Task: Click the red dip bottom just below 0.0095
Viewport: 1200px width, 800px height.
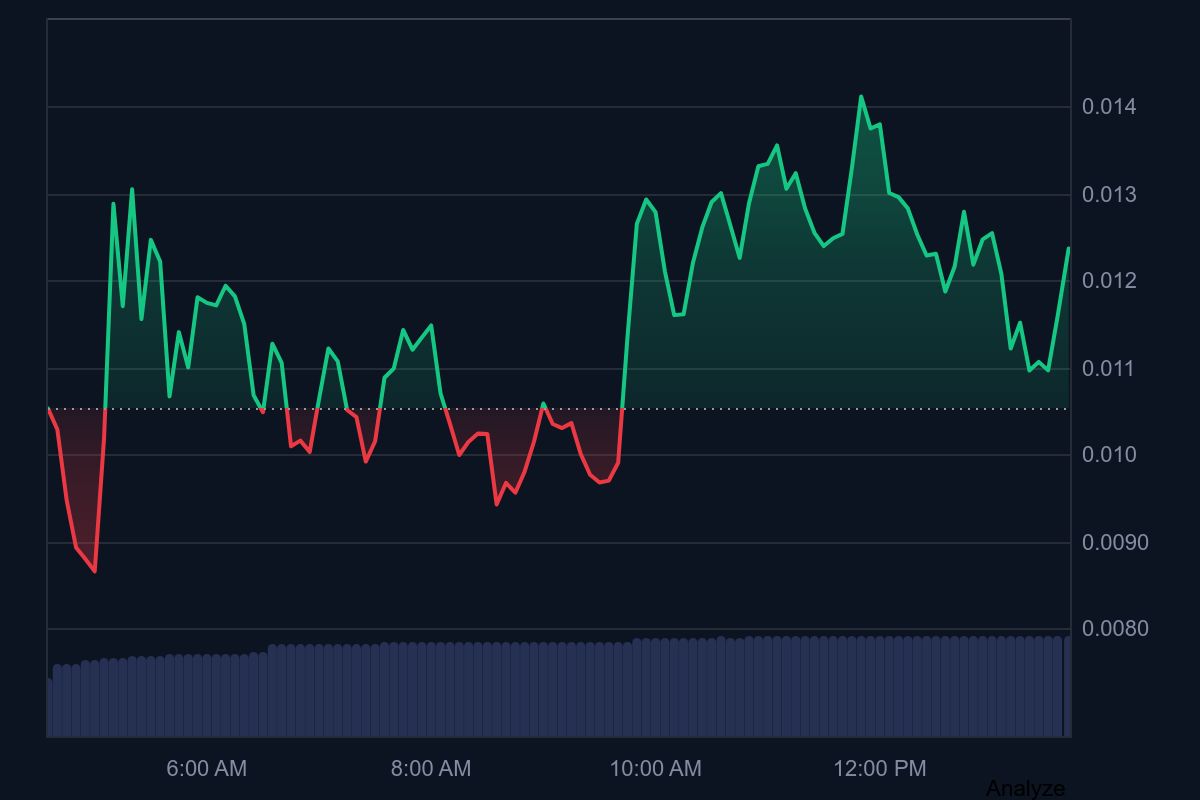Action: (x=497, y=504)
